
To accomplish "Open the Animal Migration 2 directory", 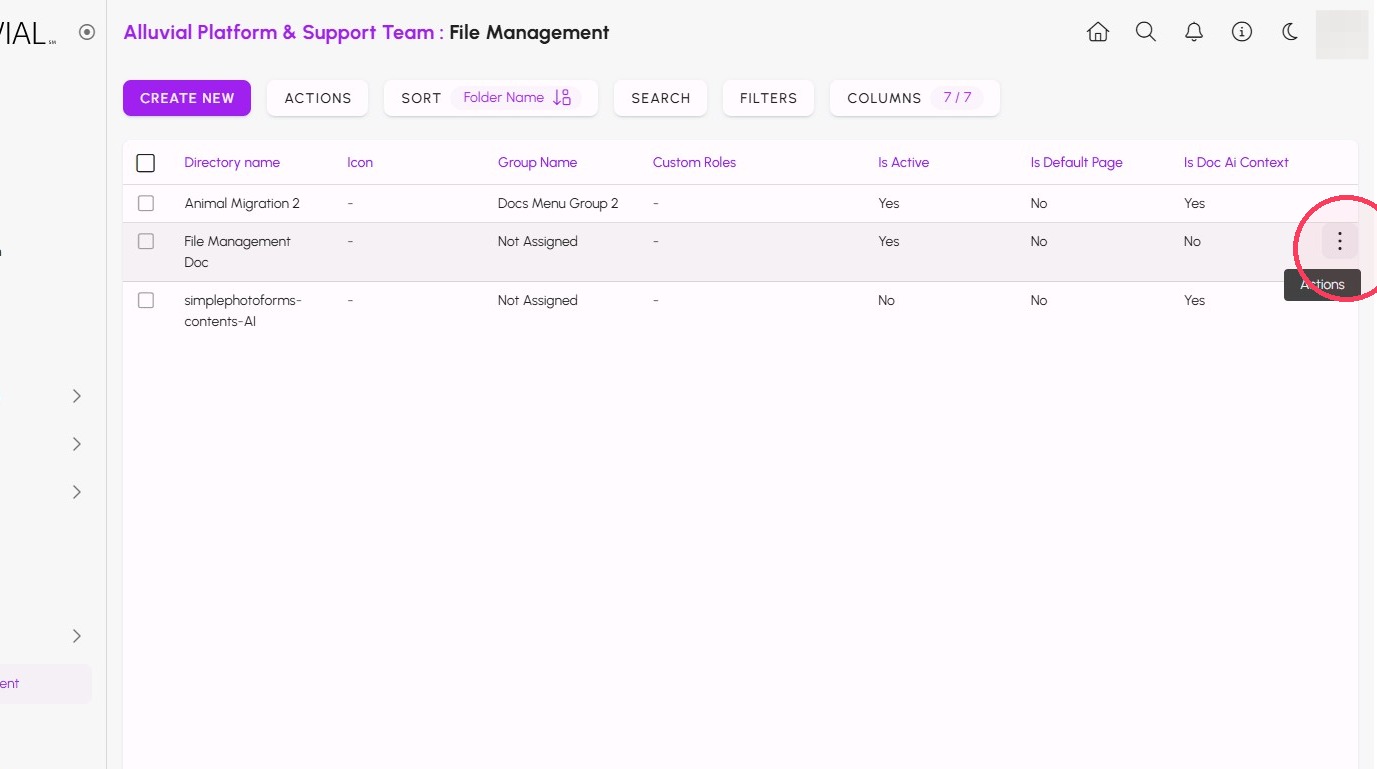I will (242, 203).
